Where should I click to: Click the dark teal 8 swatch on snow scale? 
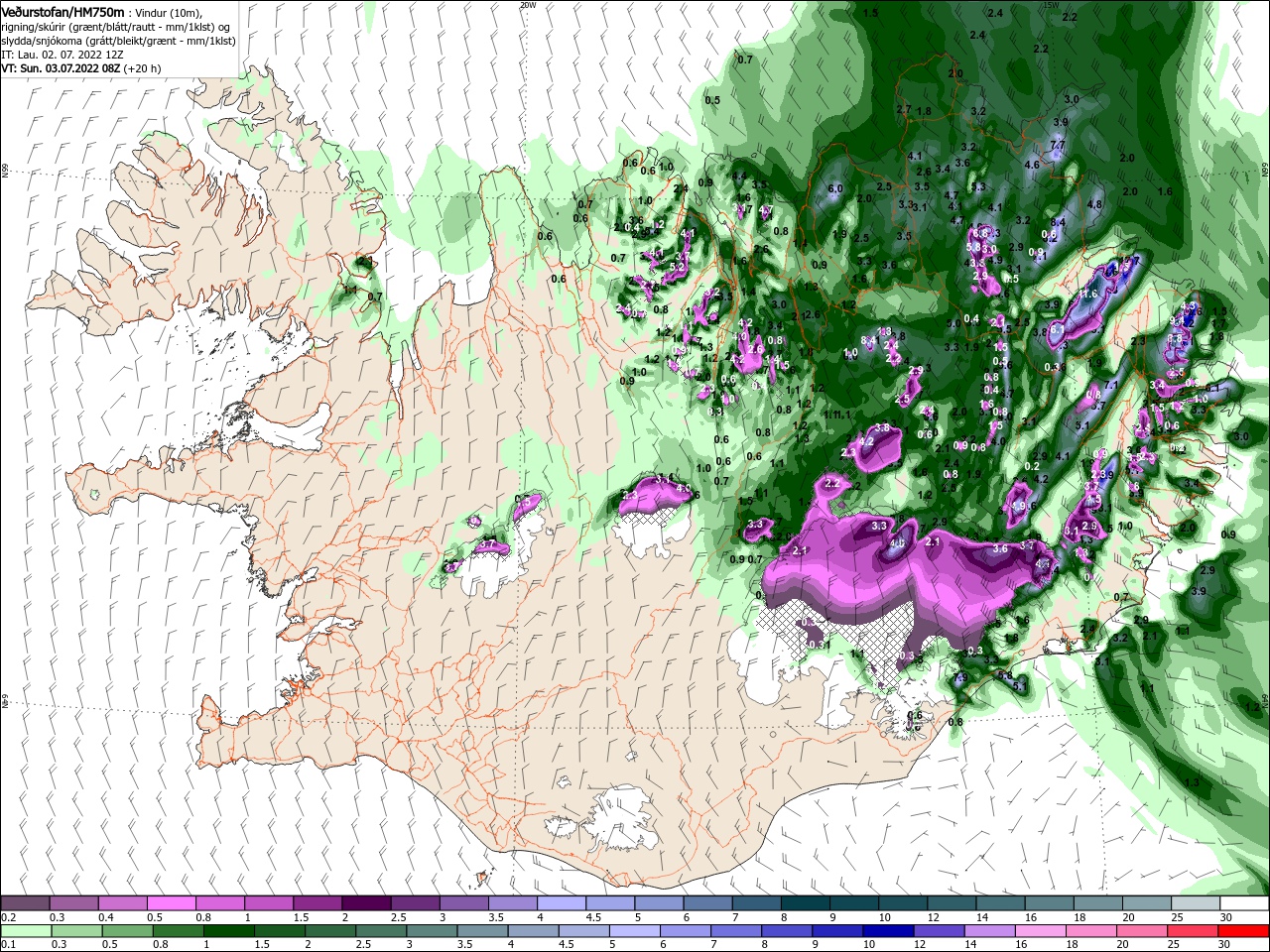[806, 903]
